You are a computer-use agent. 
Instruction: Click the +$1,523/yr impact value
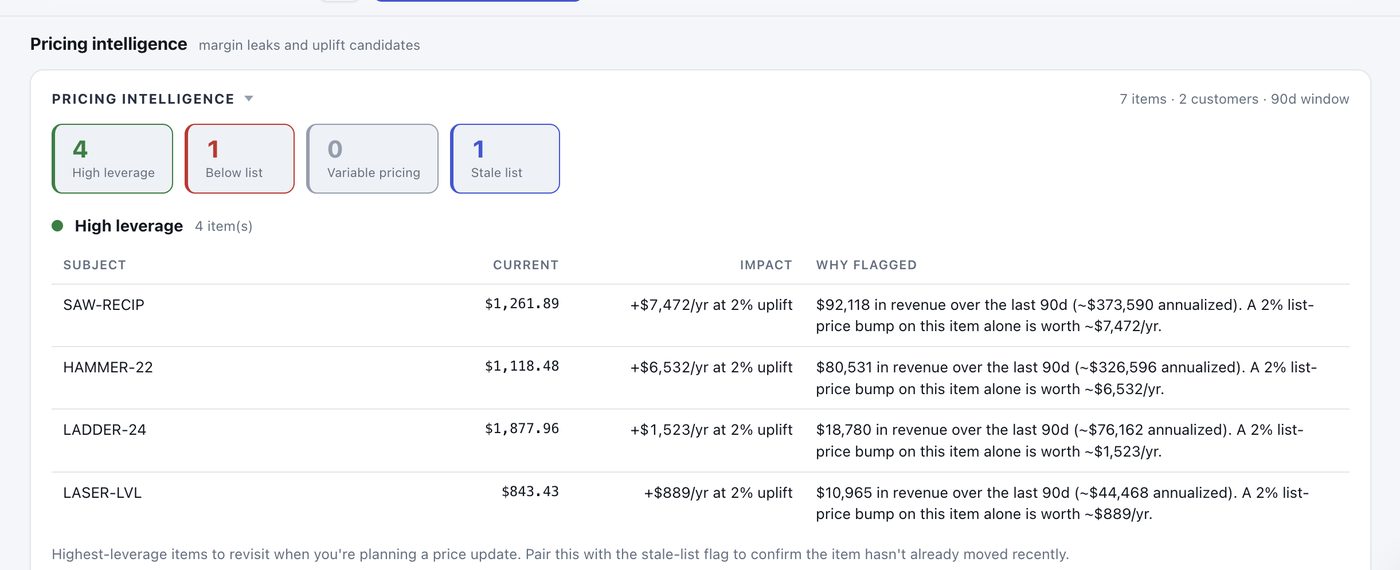pos(711,430)
